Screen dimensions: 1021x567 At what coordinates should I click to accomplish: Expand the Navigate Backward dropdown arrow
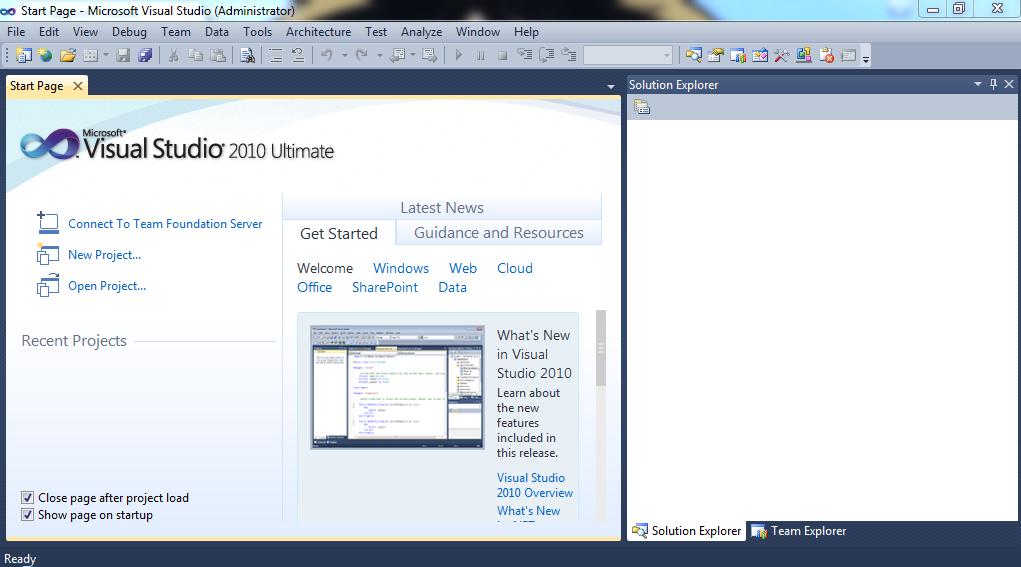(412, 55)
